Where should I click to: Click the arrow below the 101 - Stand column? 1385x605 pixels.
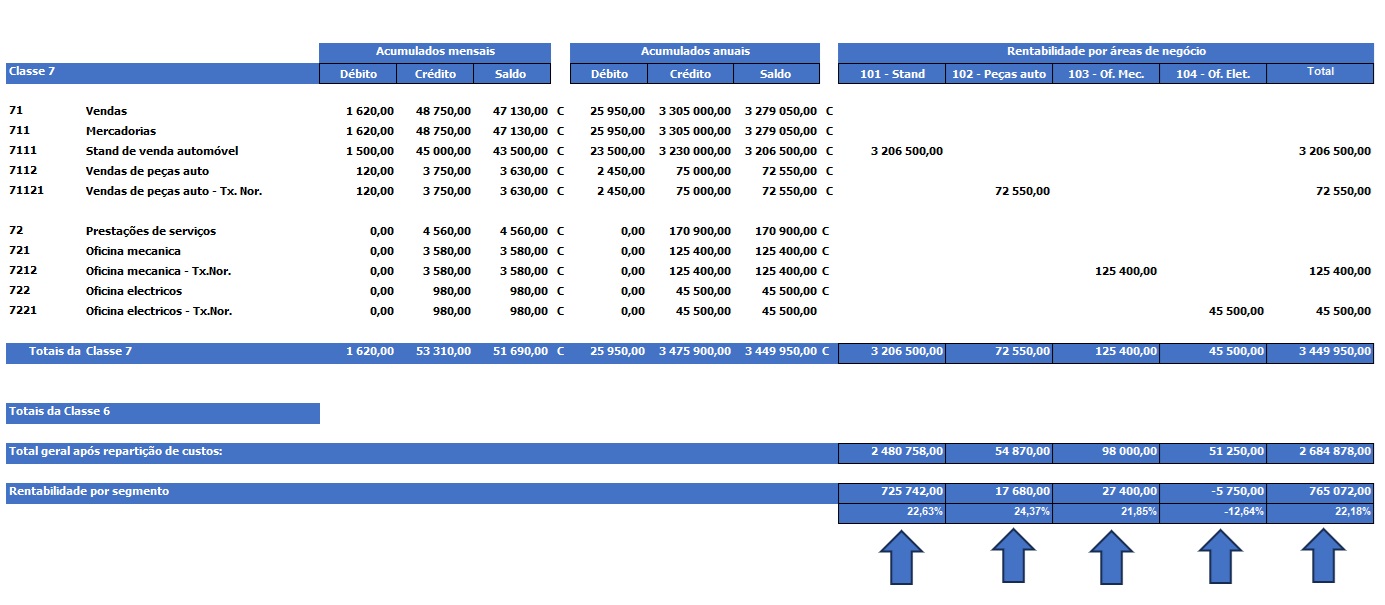coord(900,558)
